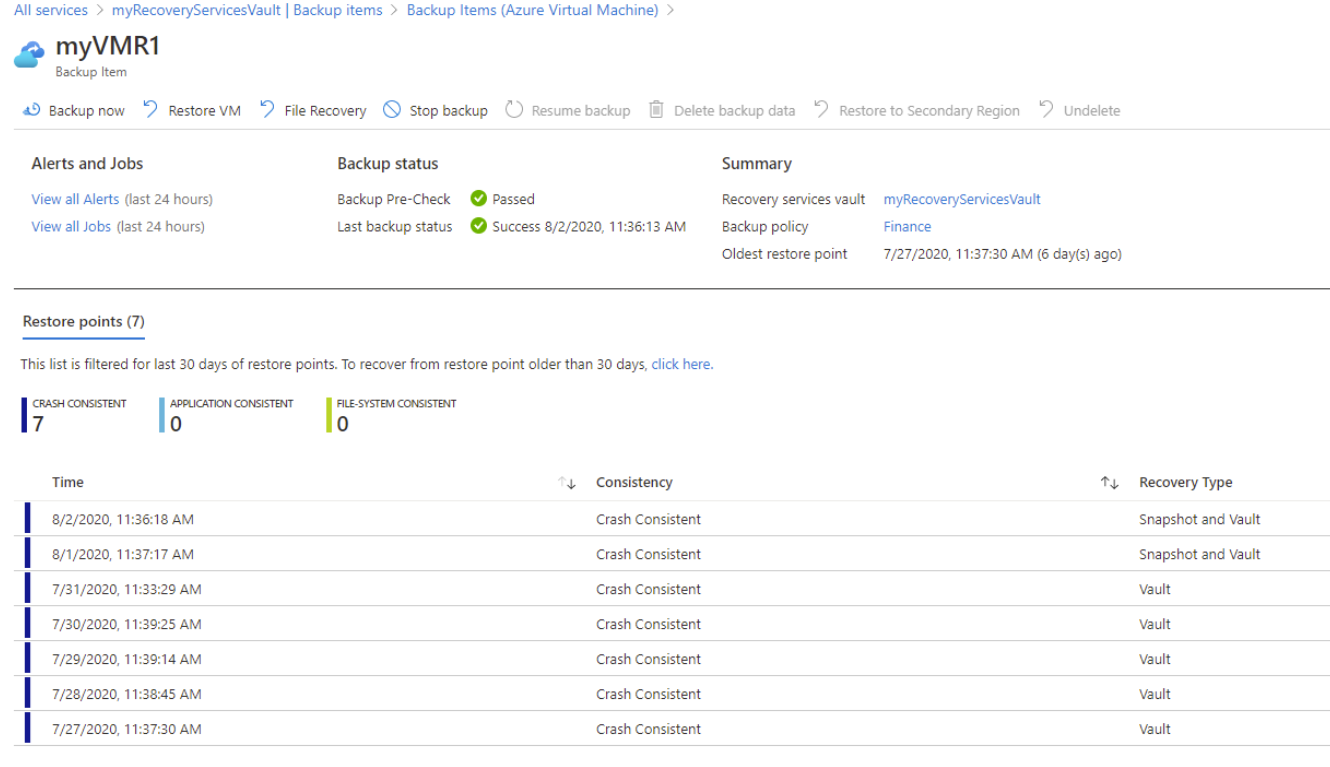Click the Undelete command icon
The height and width of the screenshot is (767, 1330).
point(1047,110)
